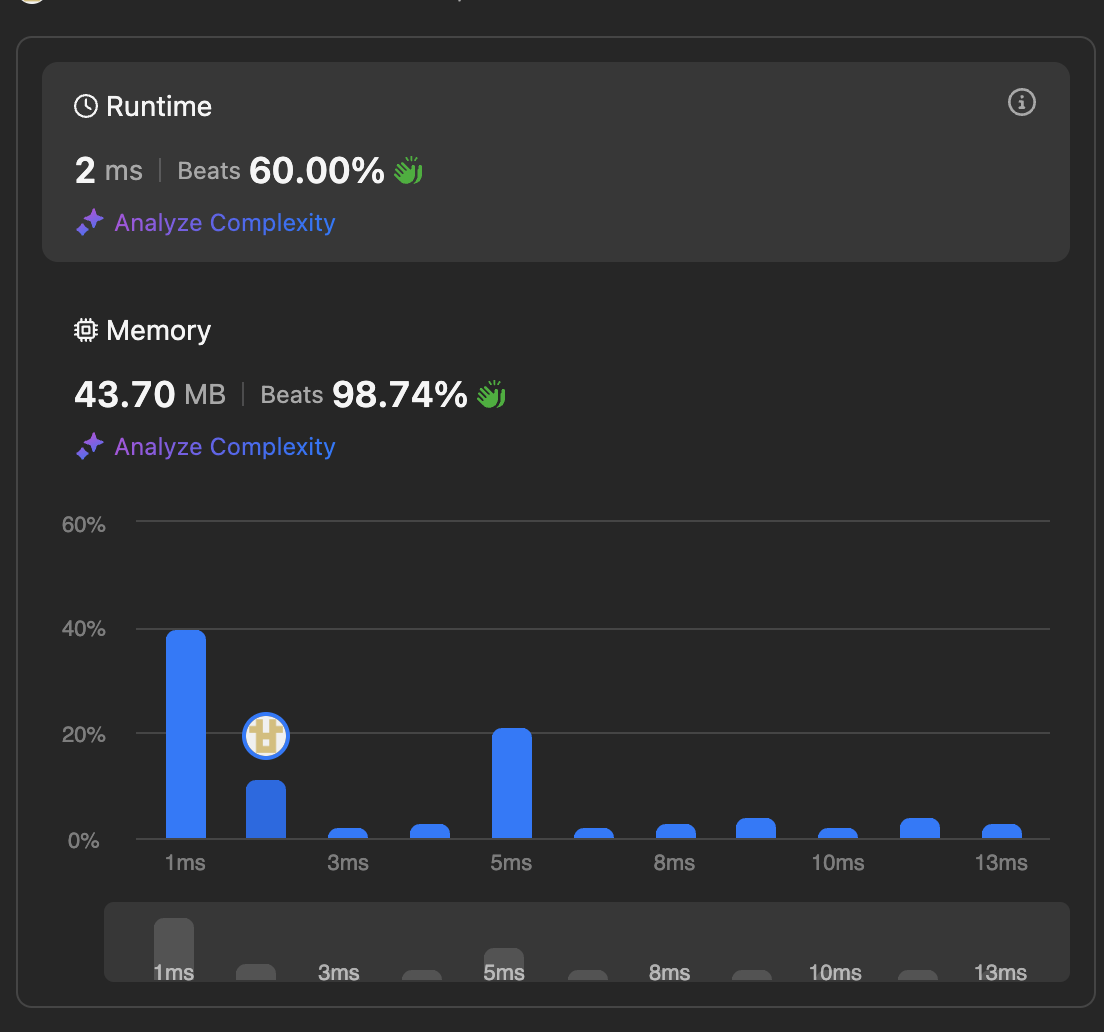This screenshot has width=1104, height=1032.
Task: Click the user avatar marker on chart
Action: click(265, 736)
